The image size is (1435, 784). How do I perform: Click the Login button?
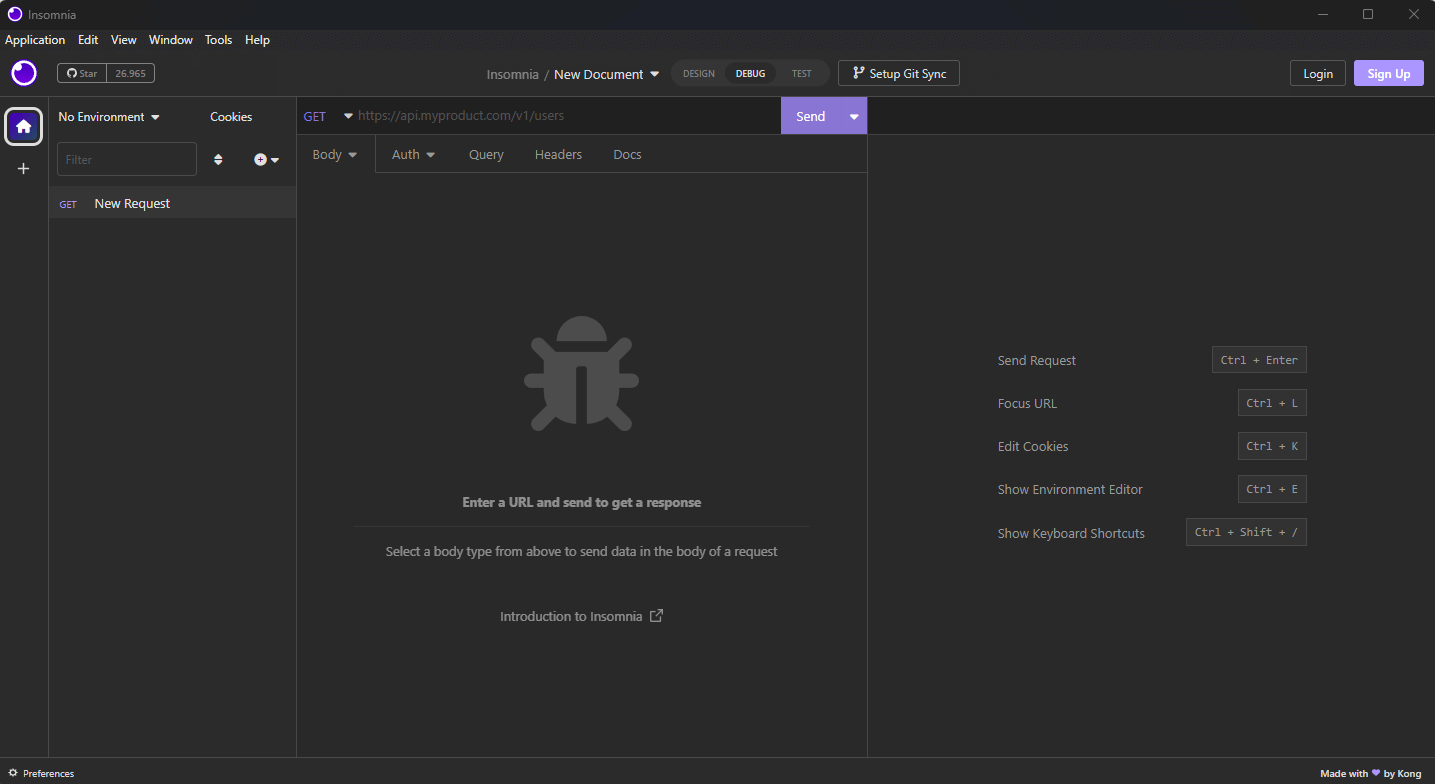(x=1318, y=73)
